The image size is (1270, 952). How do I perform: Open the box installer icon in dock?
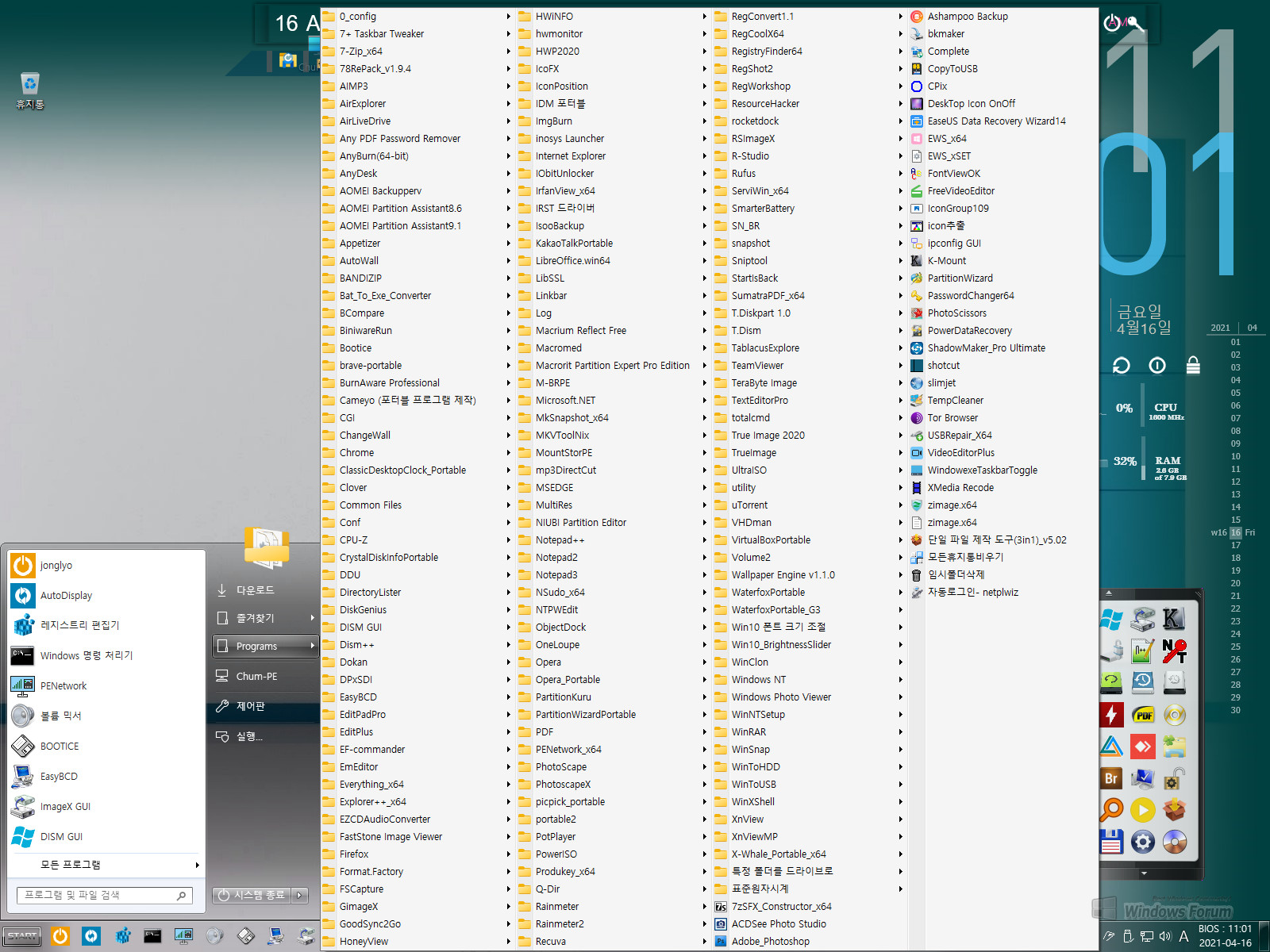[x=1174, y=810]
